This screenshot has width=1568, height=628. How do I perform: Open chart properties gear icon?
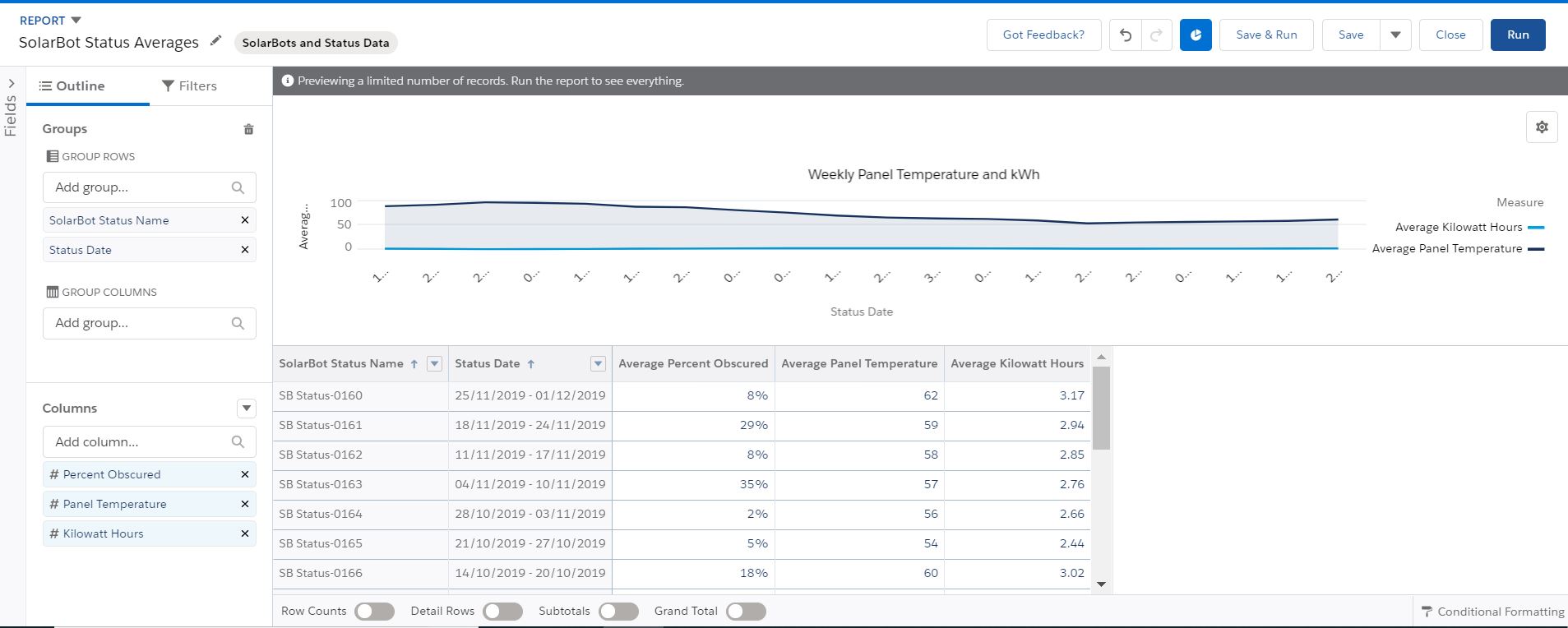point(1542,127)
